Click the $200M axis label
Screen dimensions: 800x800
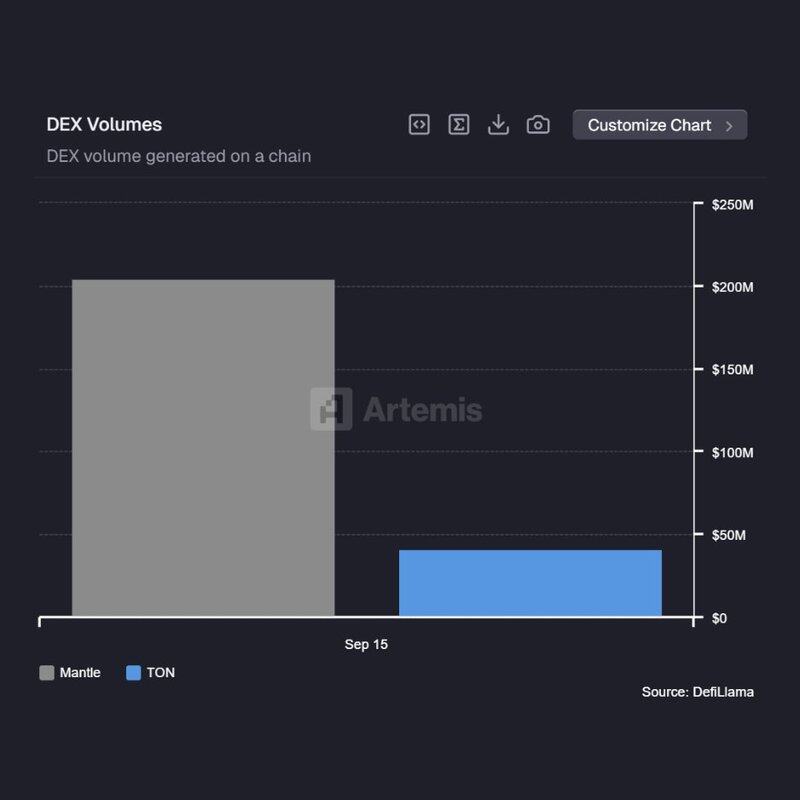click(732, 287)
